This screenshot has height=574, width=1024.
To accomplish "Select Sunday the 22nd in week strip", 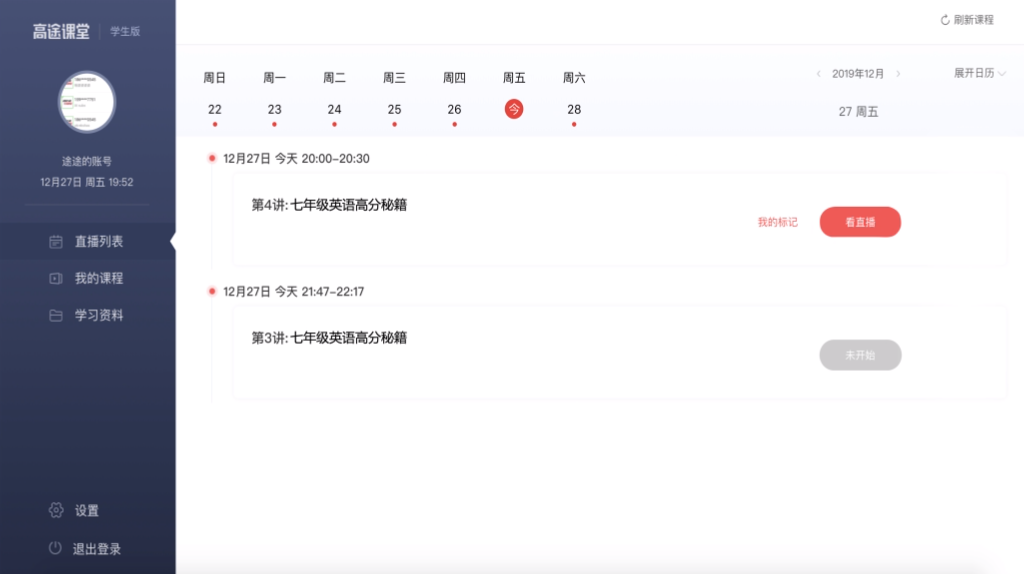I will [214, 110].
